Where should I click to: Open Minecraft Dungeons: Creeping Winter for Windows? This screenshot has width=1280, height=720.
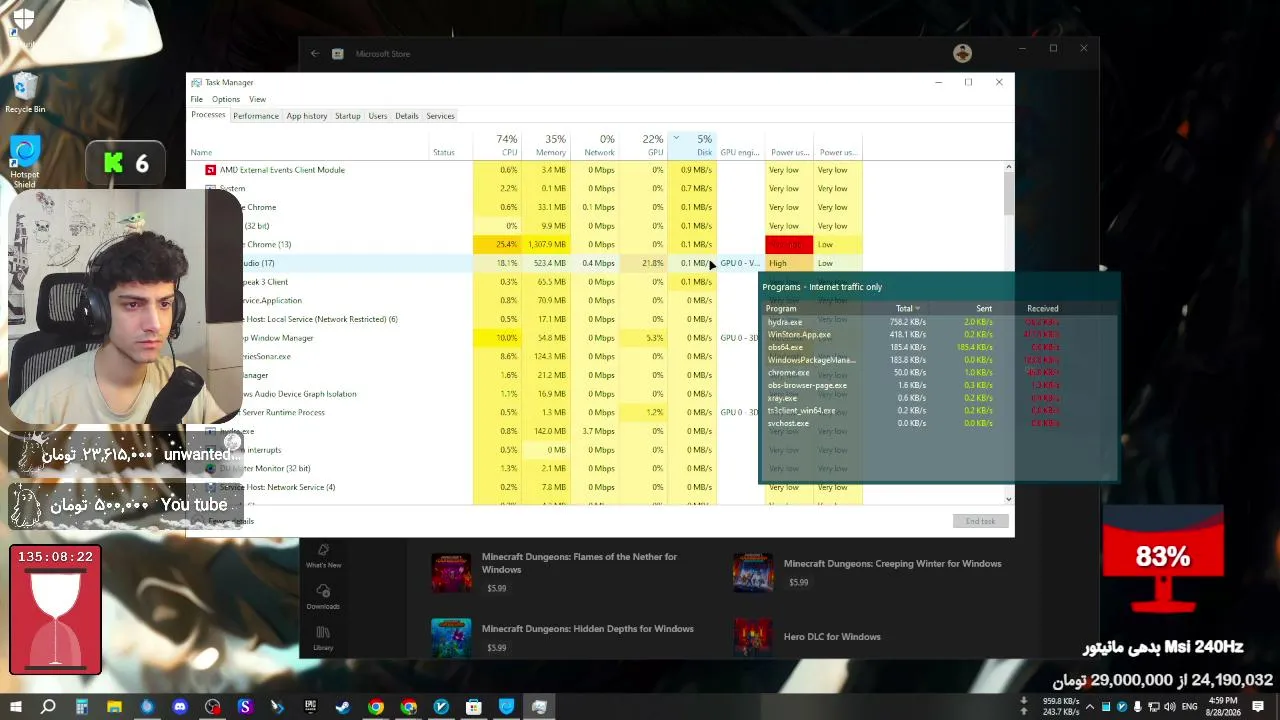(892, 564)
